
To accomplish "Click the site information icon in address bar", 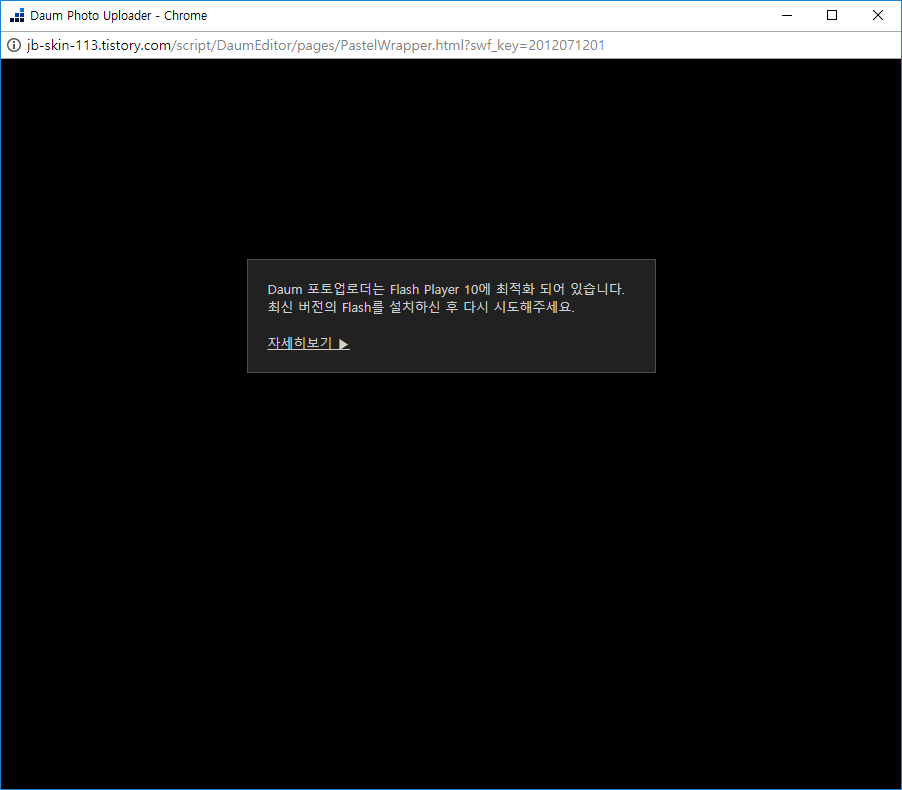I will coord(14,45).
